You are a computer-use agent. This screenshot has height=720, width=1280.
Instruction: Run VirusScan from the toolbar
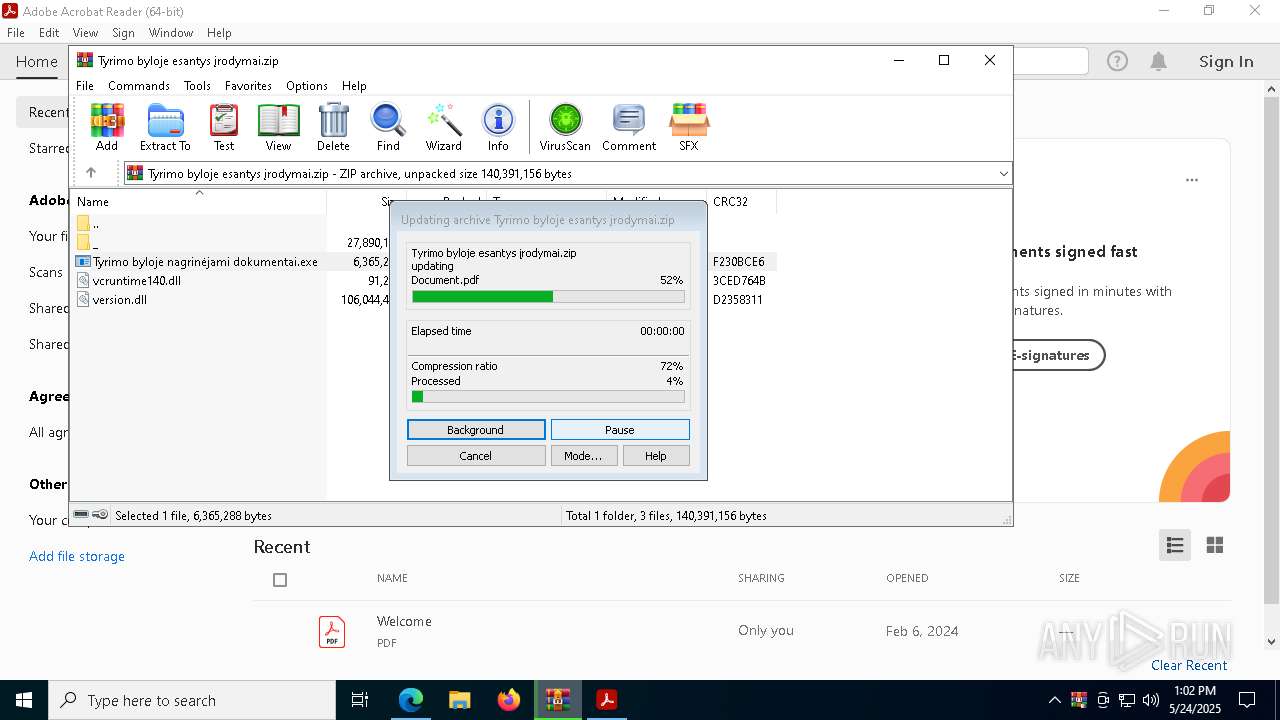click(x=565, y=127)
